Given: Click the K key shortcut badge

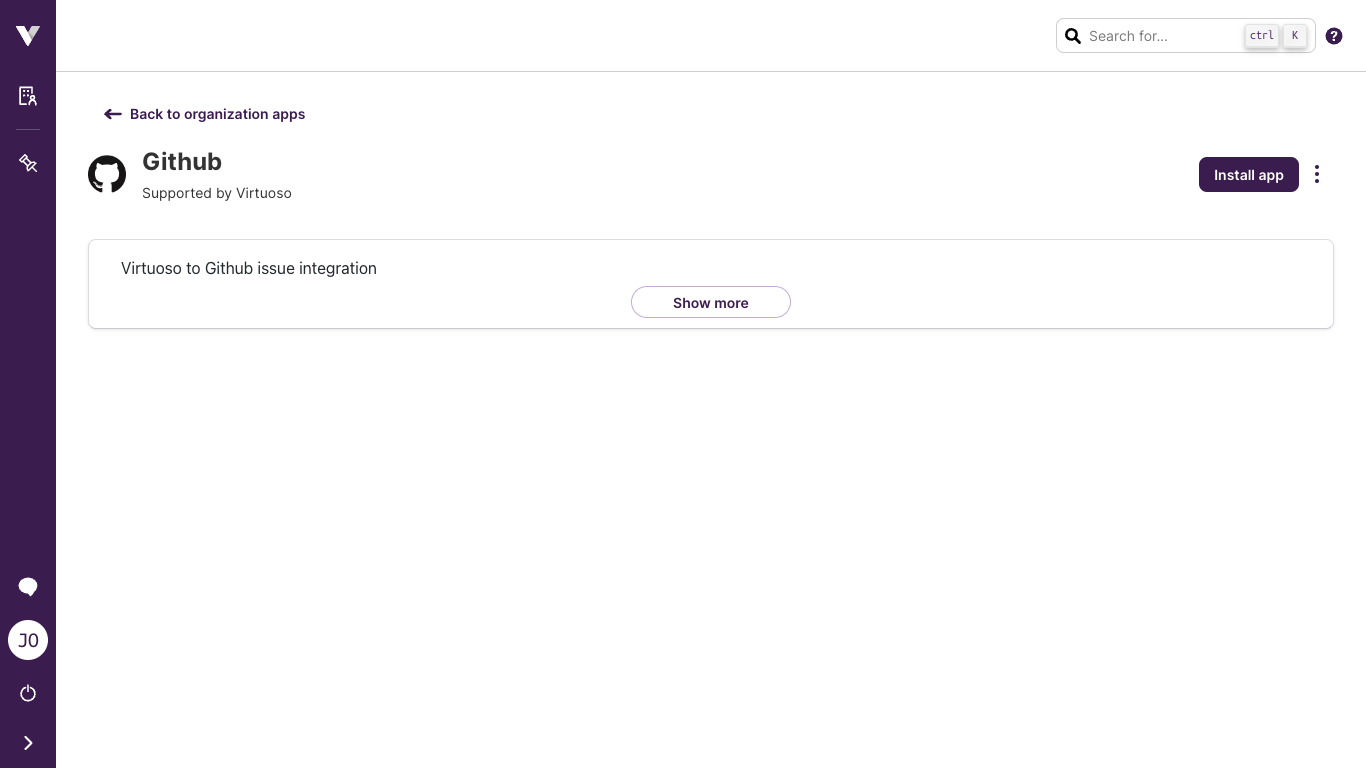Looking at the screenshot, I should (x=1295, y=36).
